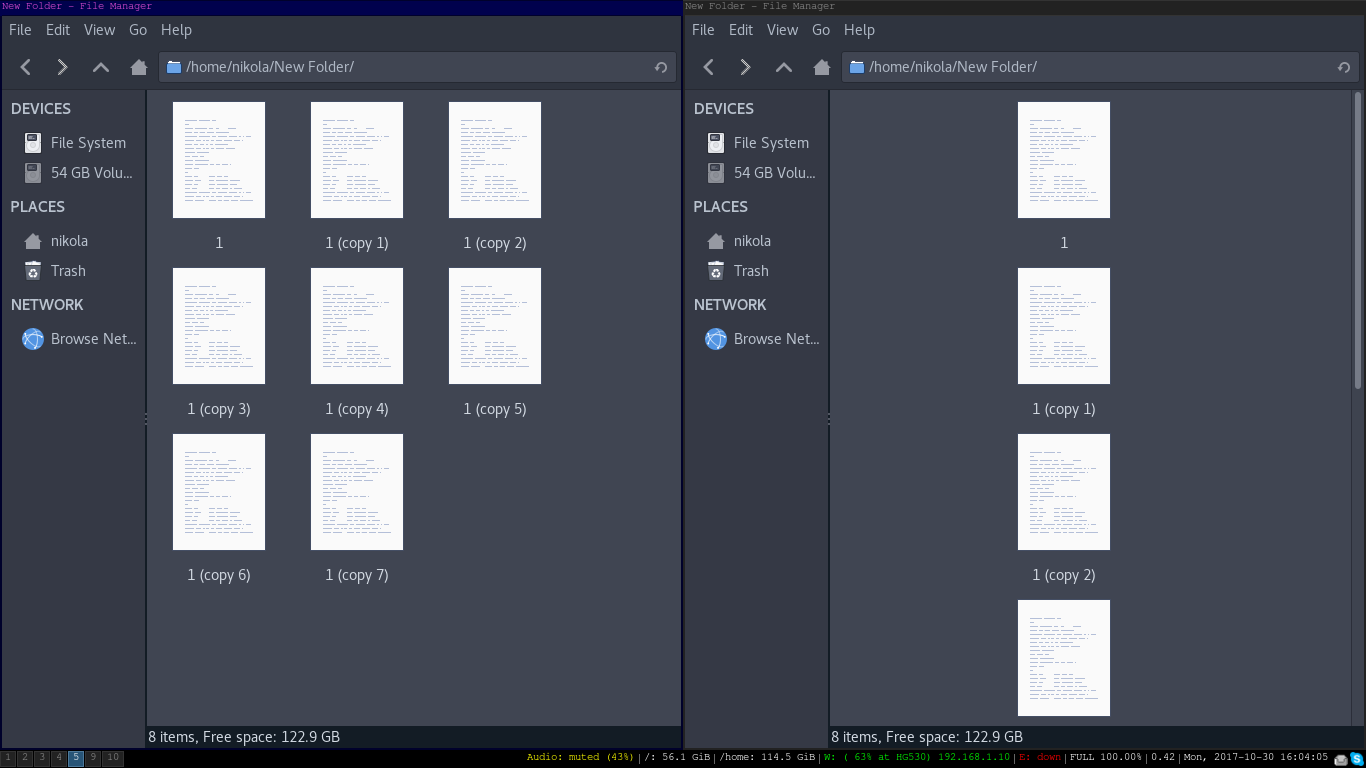Open the Go menu in left window

tap(138, 30)
